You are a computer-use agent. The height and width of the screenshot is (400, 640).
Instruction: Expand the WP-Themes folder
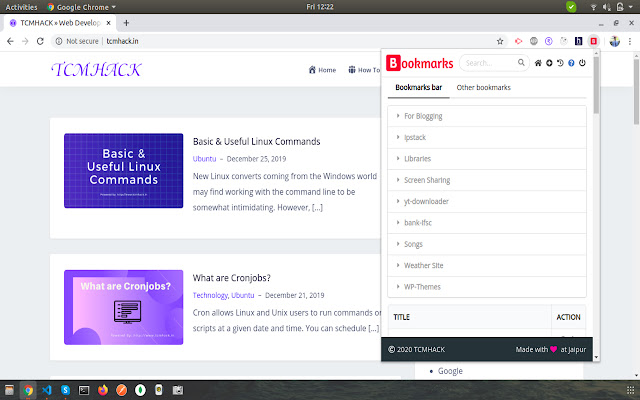(x=487, y=287)
